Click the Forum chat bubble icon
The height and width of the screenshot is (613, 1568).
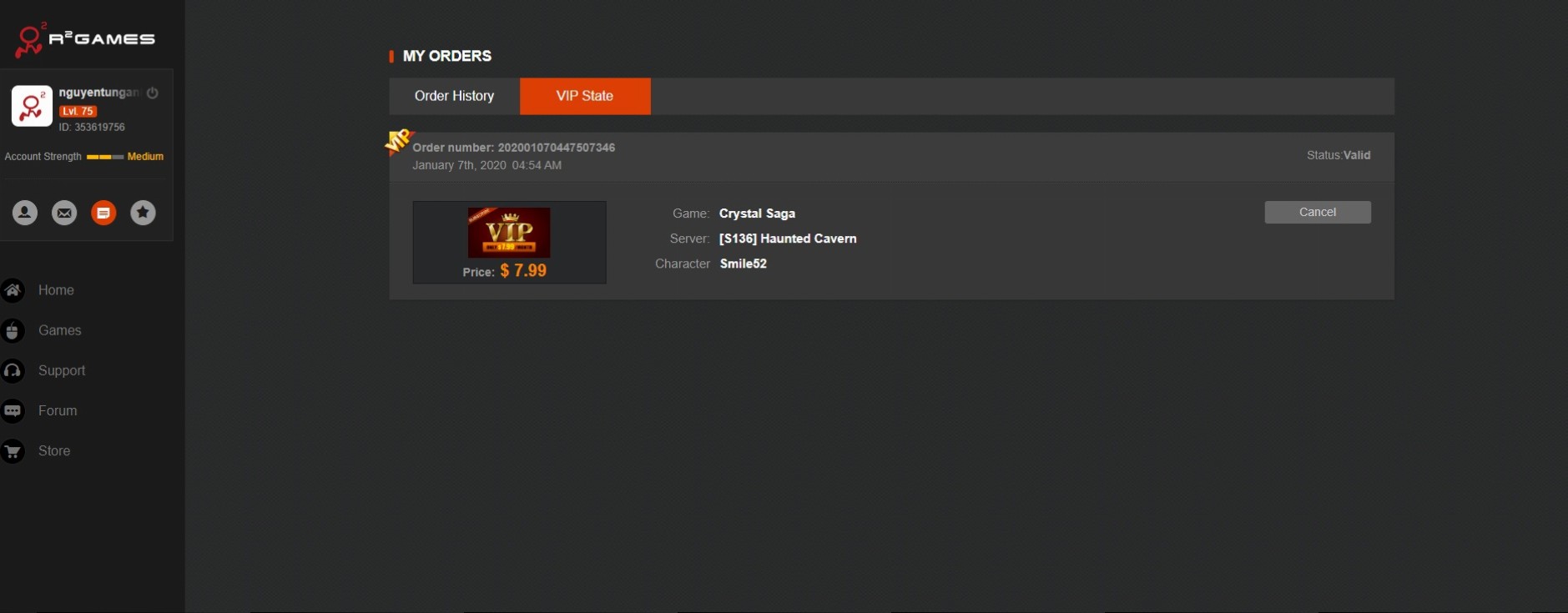pos(13,410)
